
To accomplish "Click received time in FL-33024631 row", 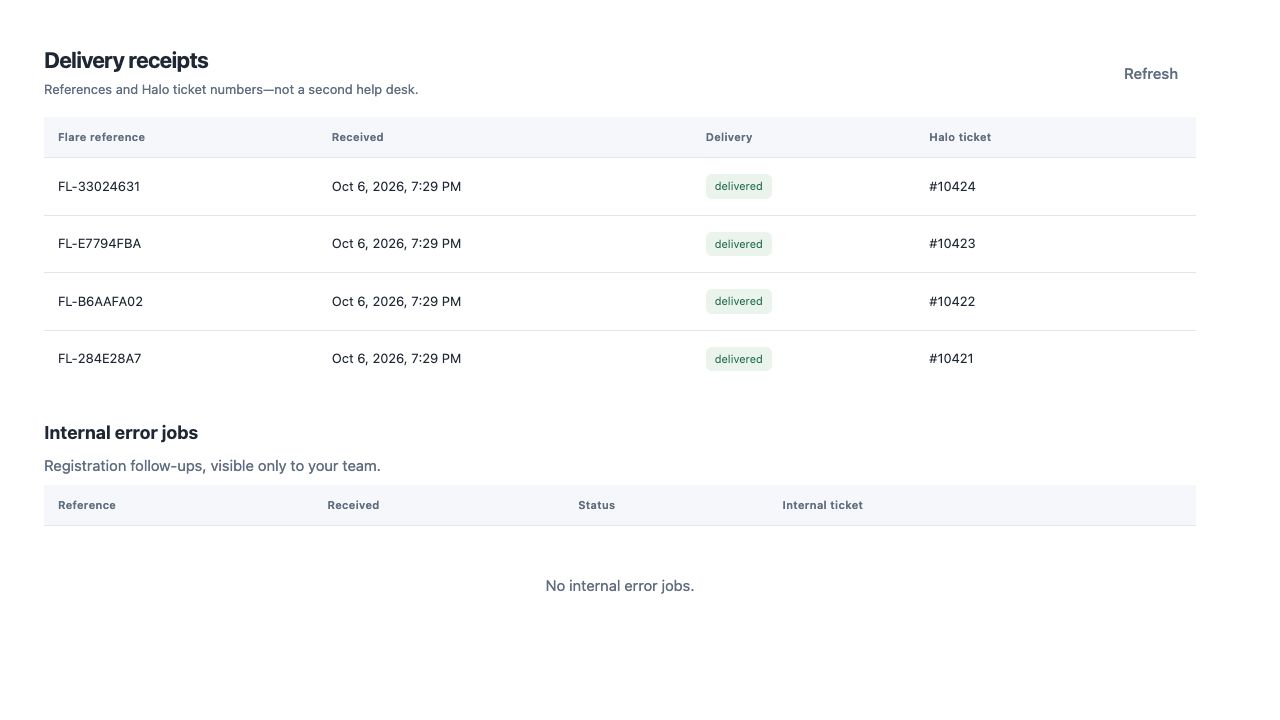I will coord(396,187).
